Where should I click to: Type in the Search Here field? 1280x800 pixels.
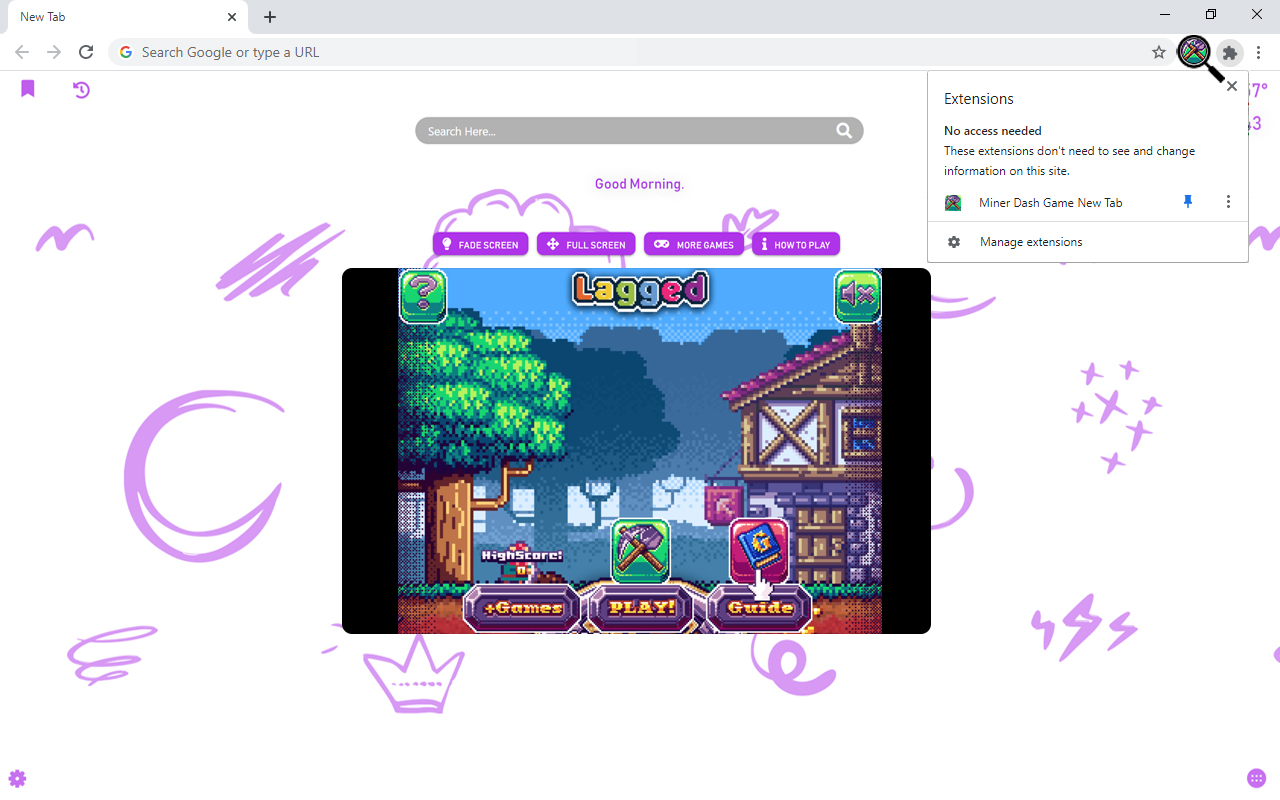point(639,131)
